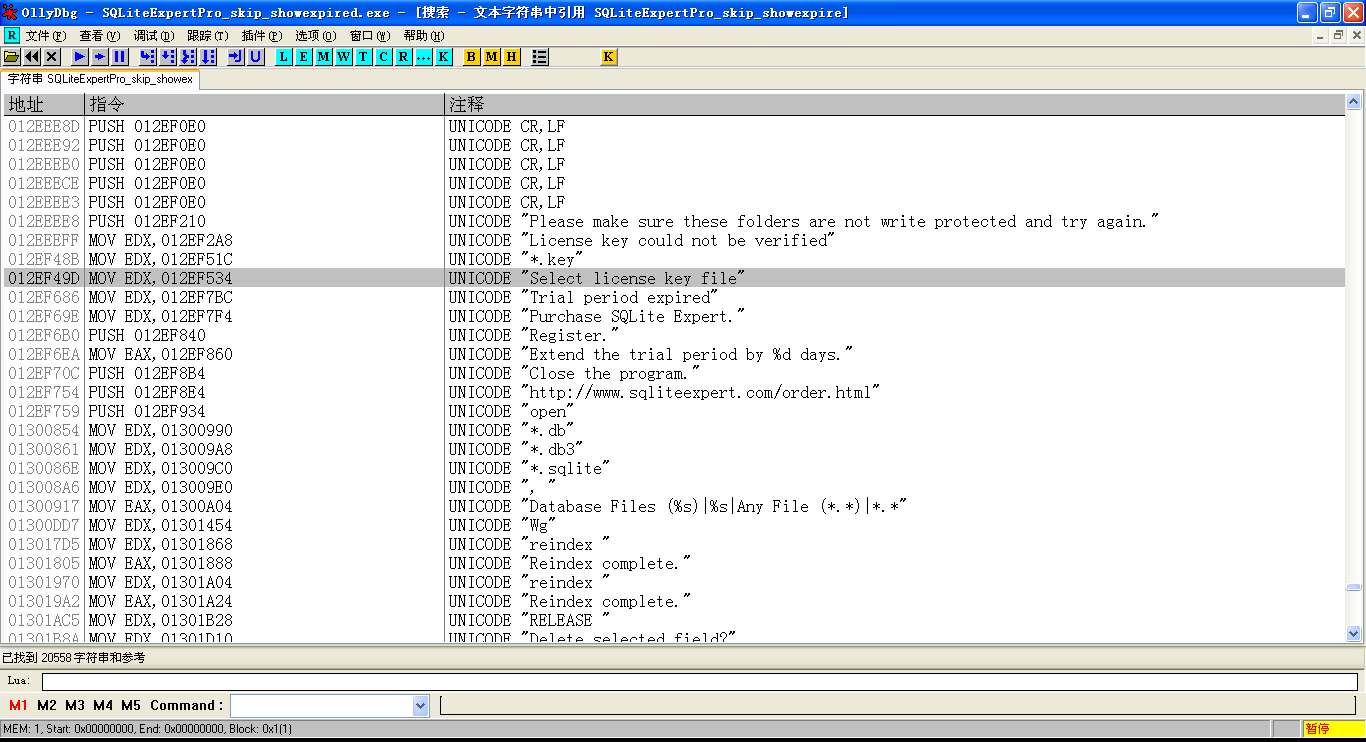Viewport: 1366px width, 742px height.
Task: Open the 选项(O) menu
Action: click(x=316, y=36)
